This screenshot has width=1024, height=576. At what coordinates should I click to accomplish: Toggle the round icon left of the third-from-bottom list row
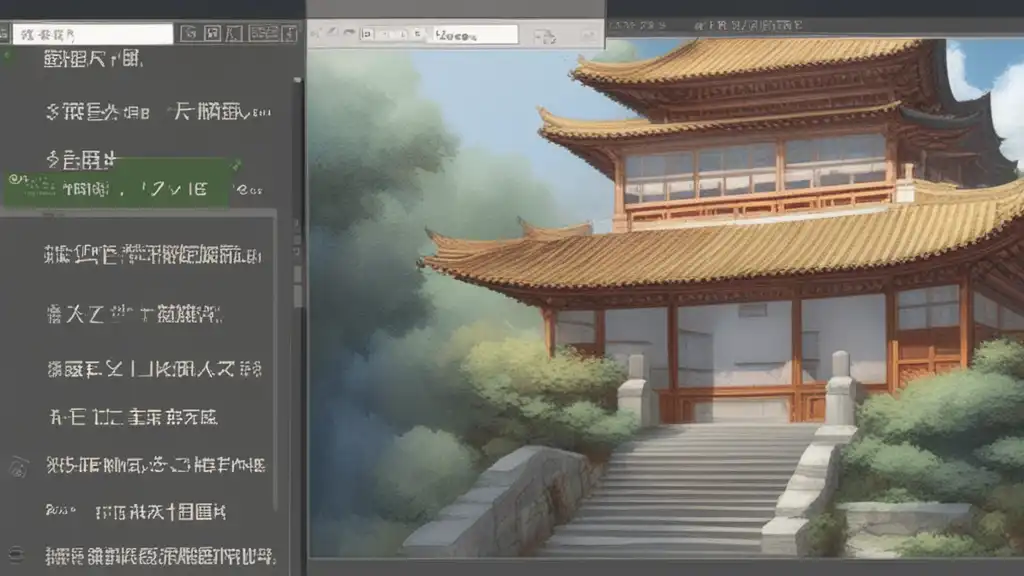[x=17, y=466]
